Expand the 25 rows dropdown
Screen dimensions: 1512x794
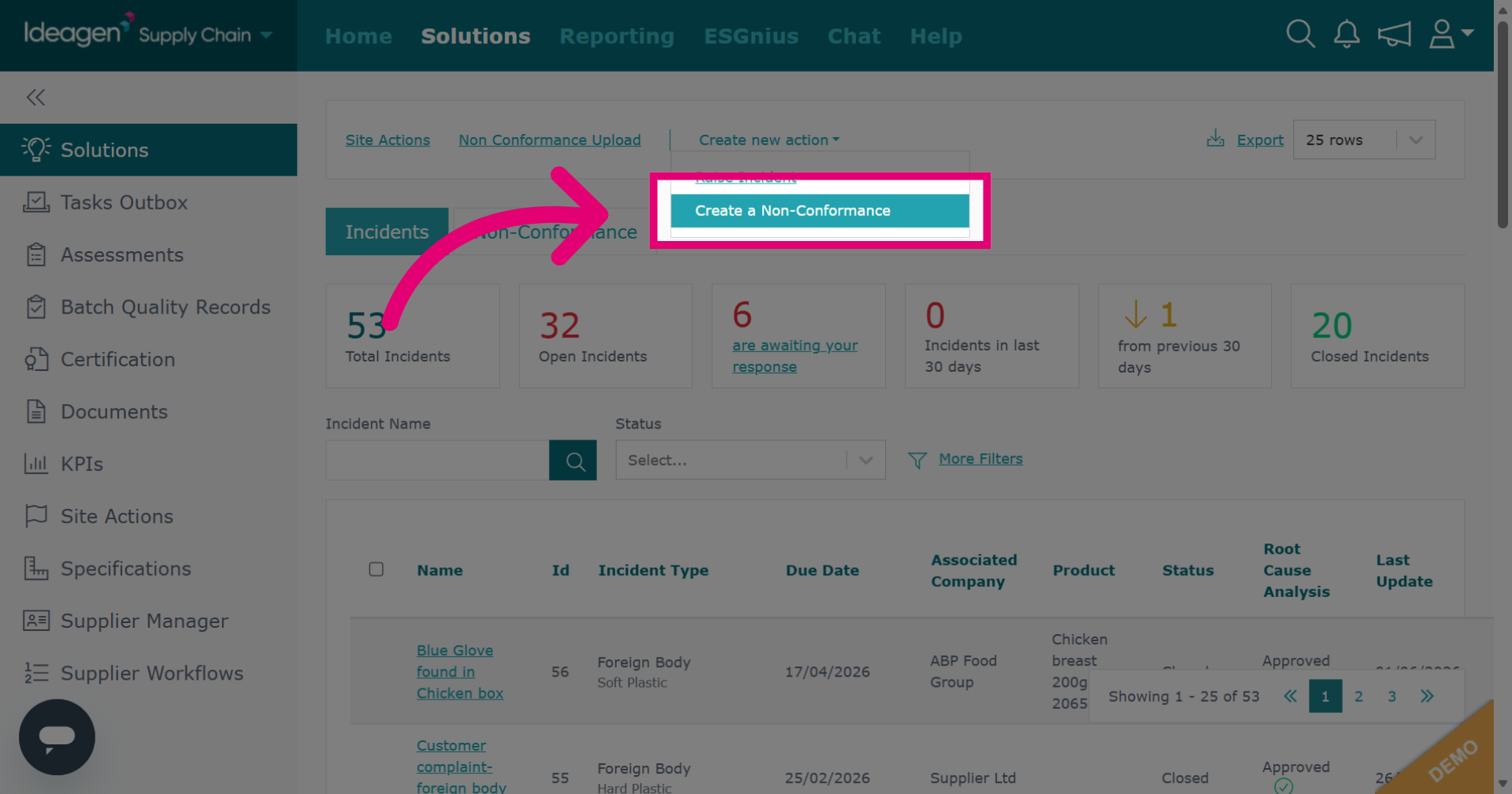[1364, 139]
